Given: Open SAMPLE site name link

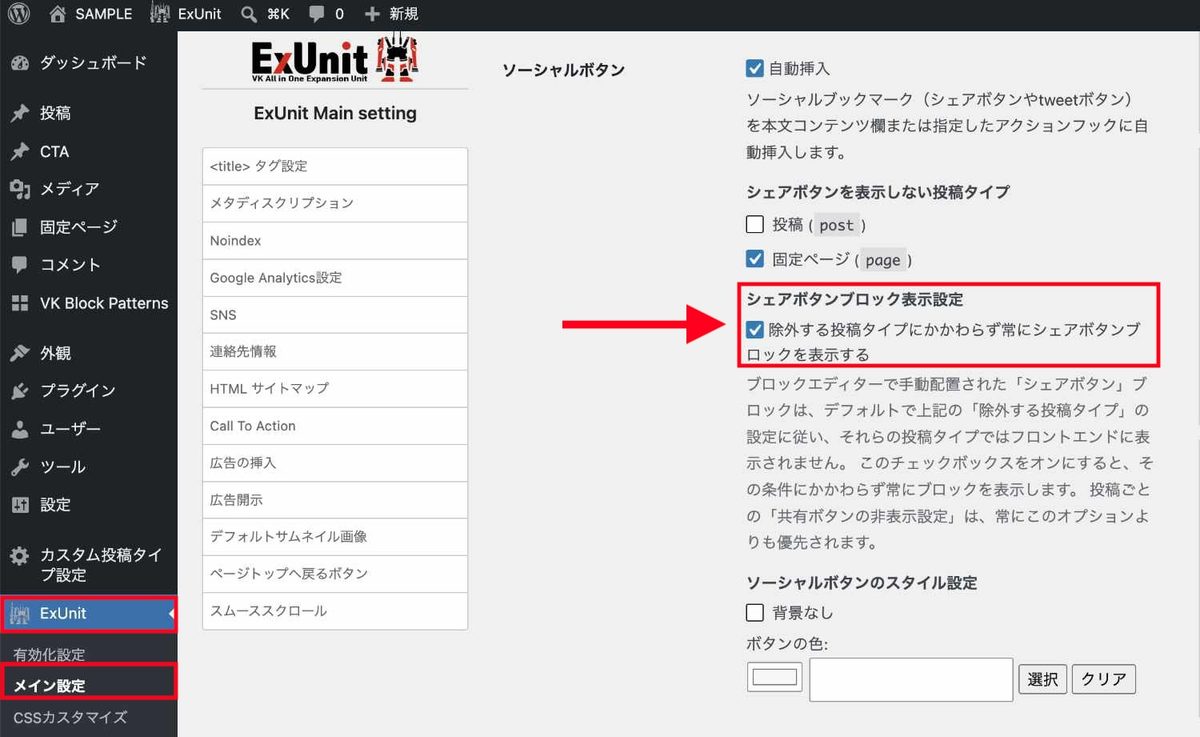Looking at the screenshot, I should (104, 14).
